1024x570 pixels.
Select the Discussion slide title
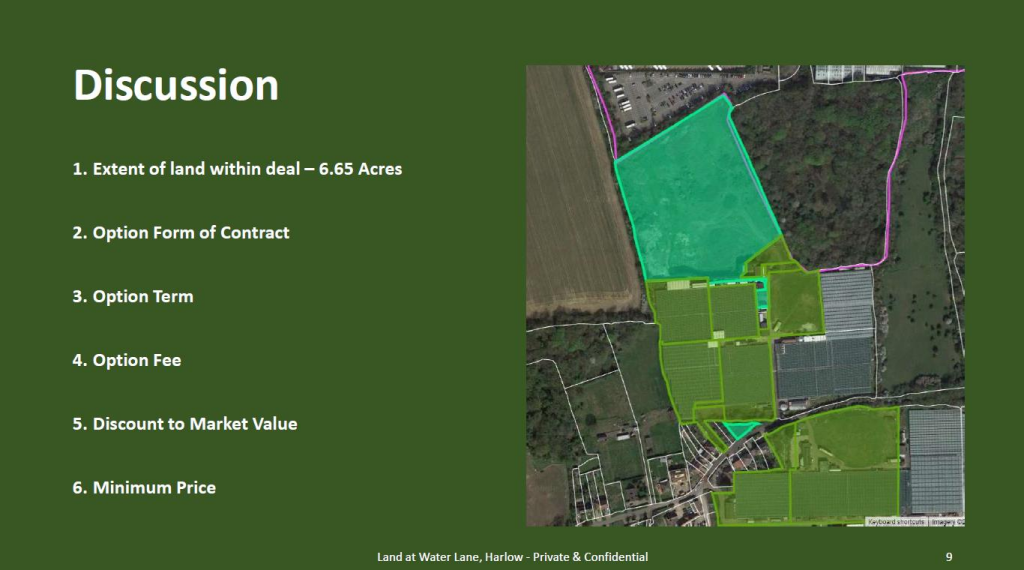[176, 85]
